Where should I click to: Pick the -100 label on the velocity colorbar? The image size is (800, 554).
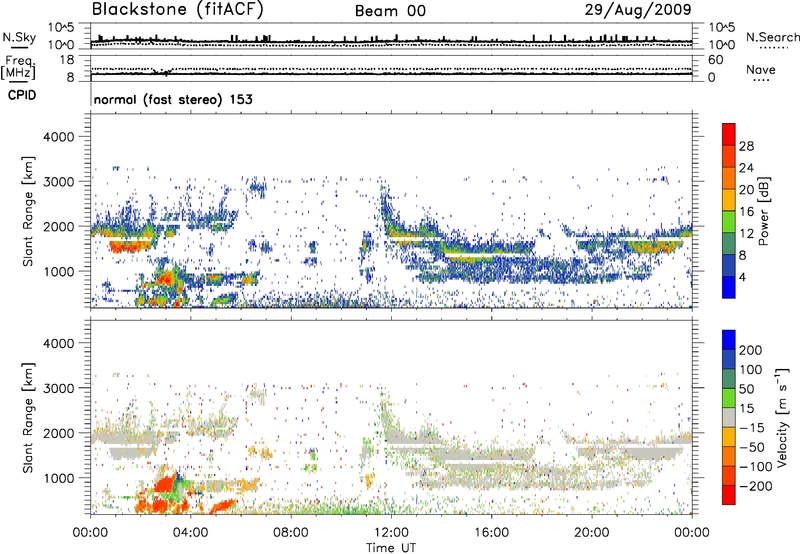coord(754,467)
